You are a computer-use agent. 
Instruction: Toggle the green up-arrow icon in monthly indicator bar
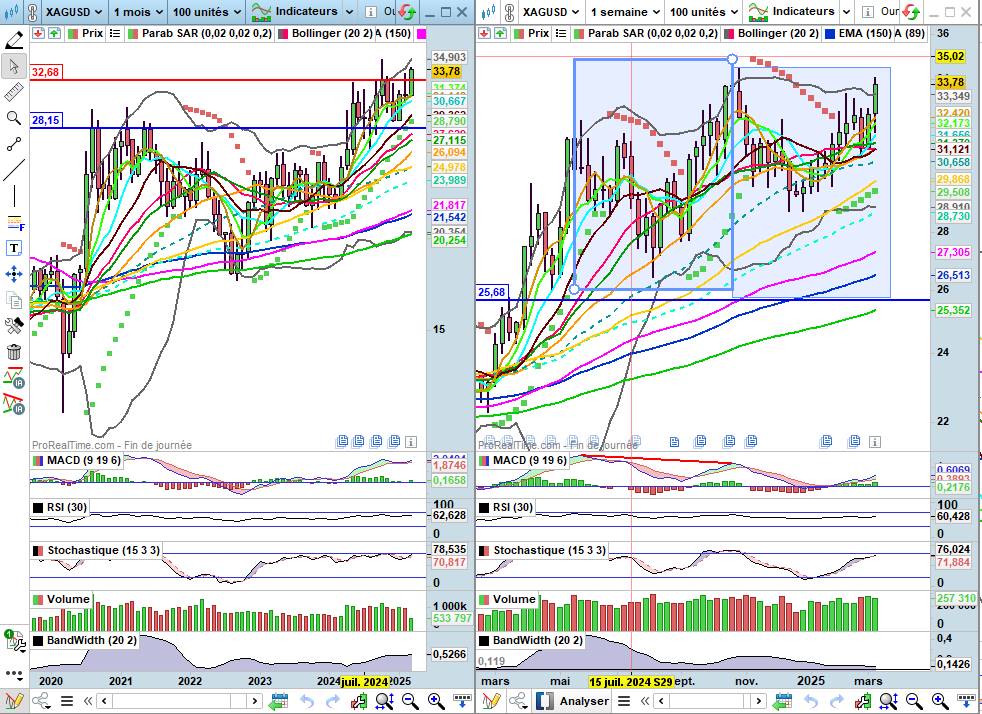point(54,33)
